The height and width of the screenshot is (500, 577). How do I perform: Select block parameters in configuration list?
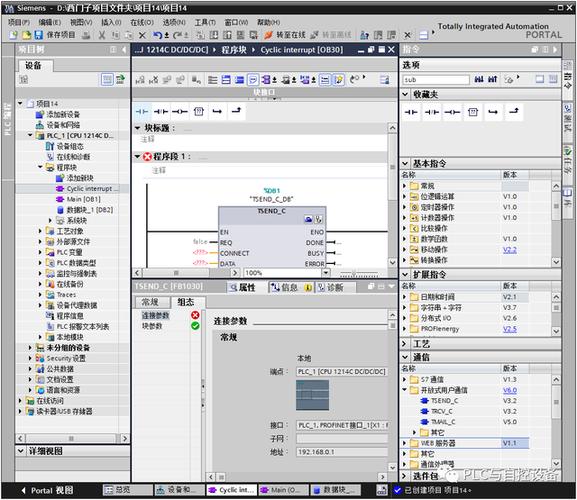(x=152, y=326)
